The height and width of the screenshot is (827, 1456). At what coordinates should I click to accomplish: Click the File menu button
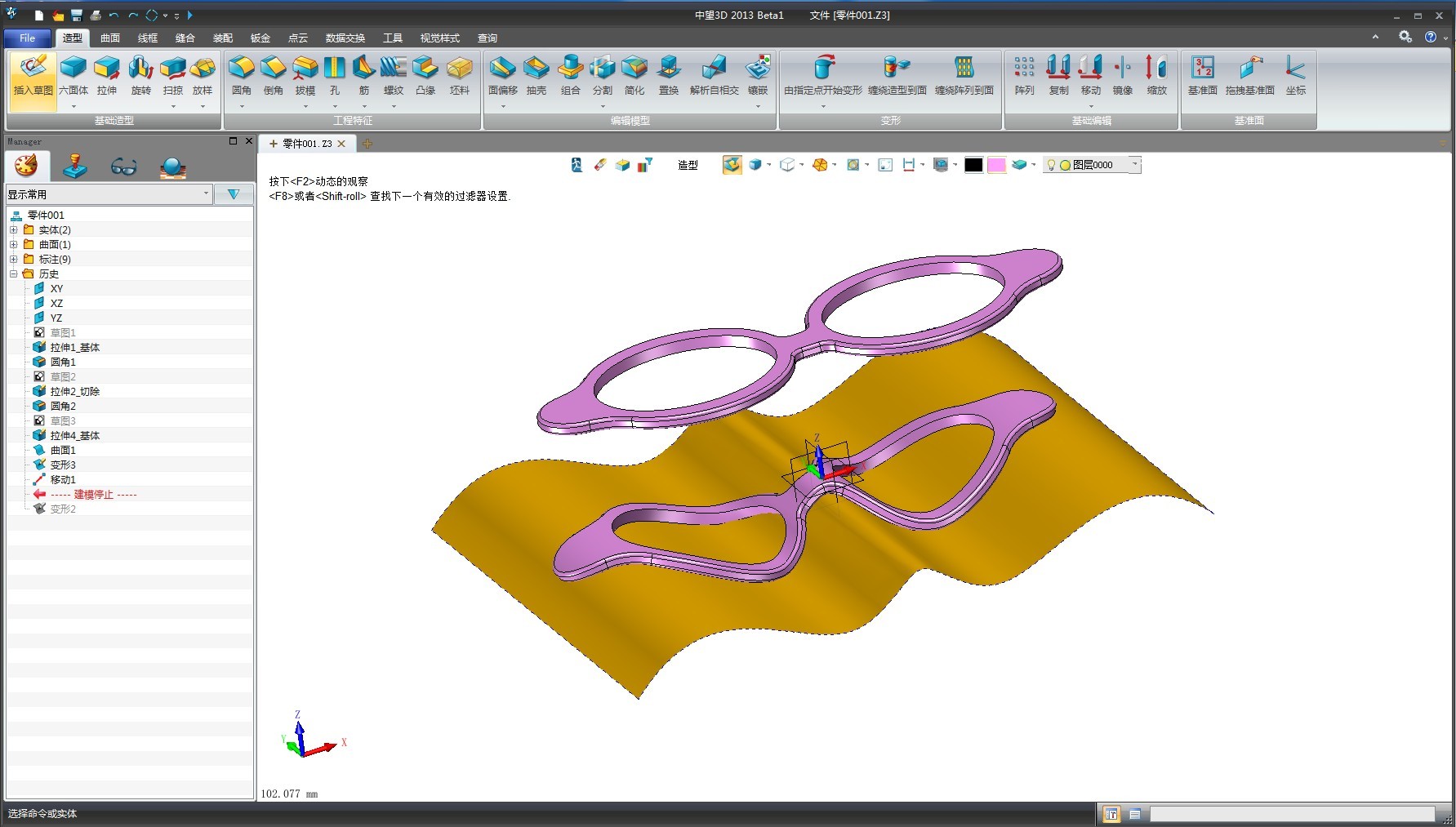click(x=27, y=38)
